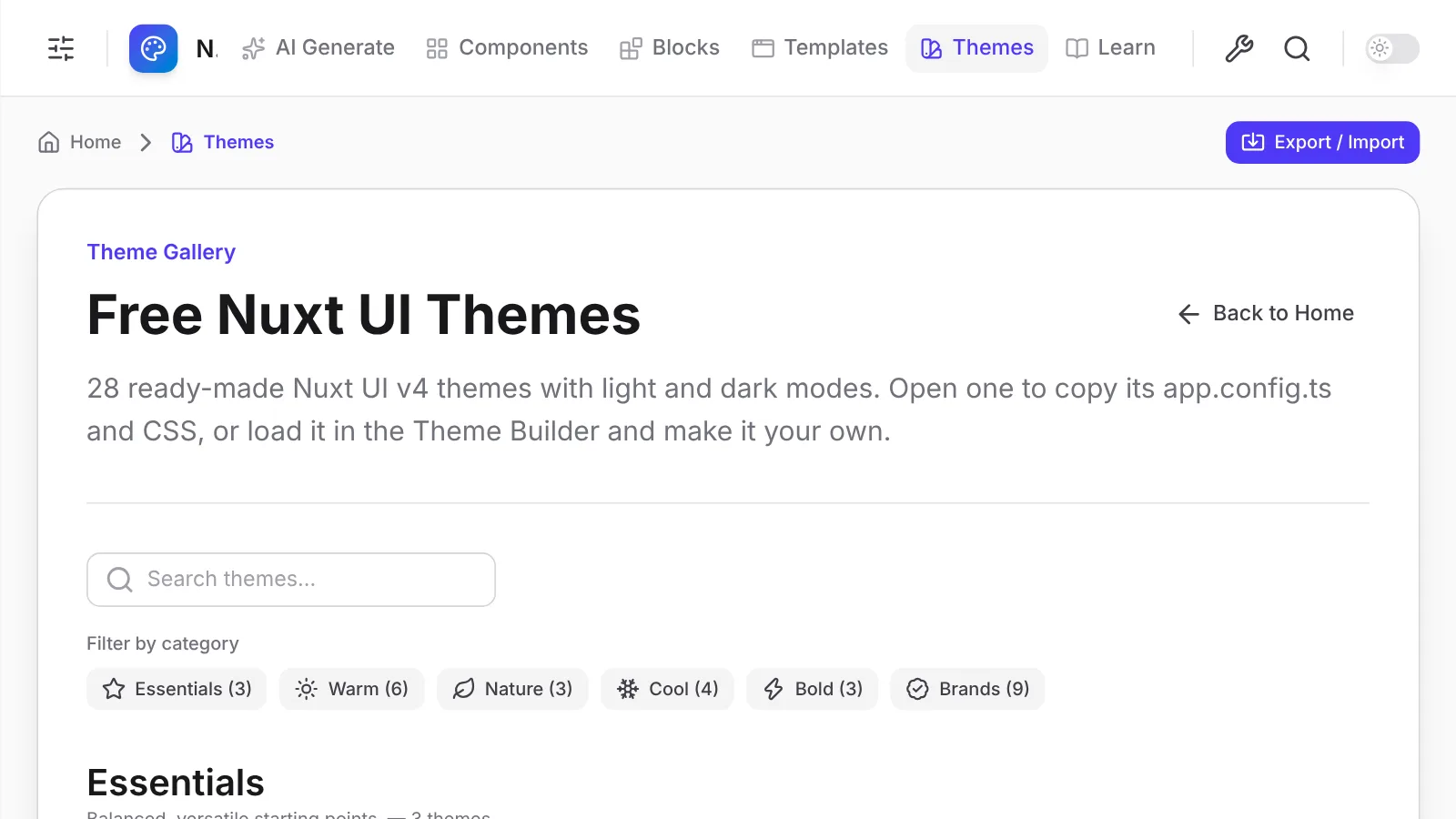Click the Theme Gallery label
Viewport: 1456px width, 819px height.
(161, 252)
